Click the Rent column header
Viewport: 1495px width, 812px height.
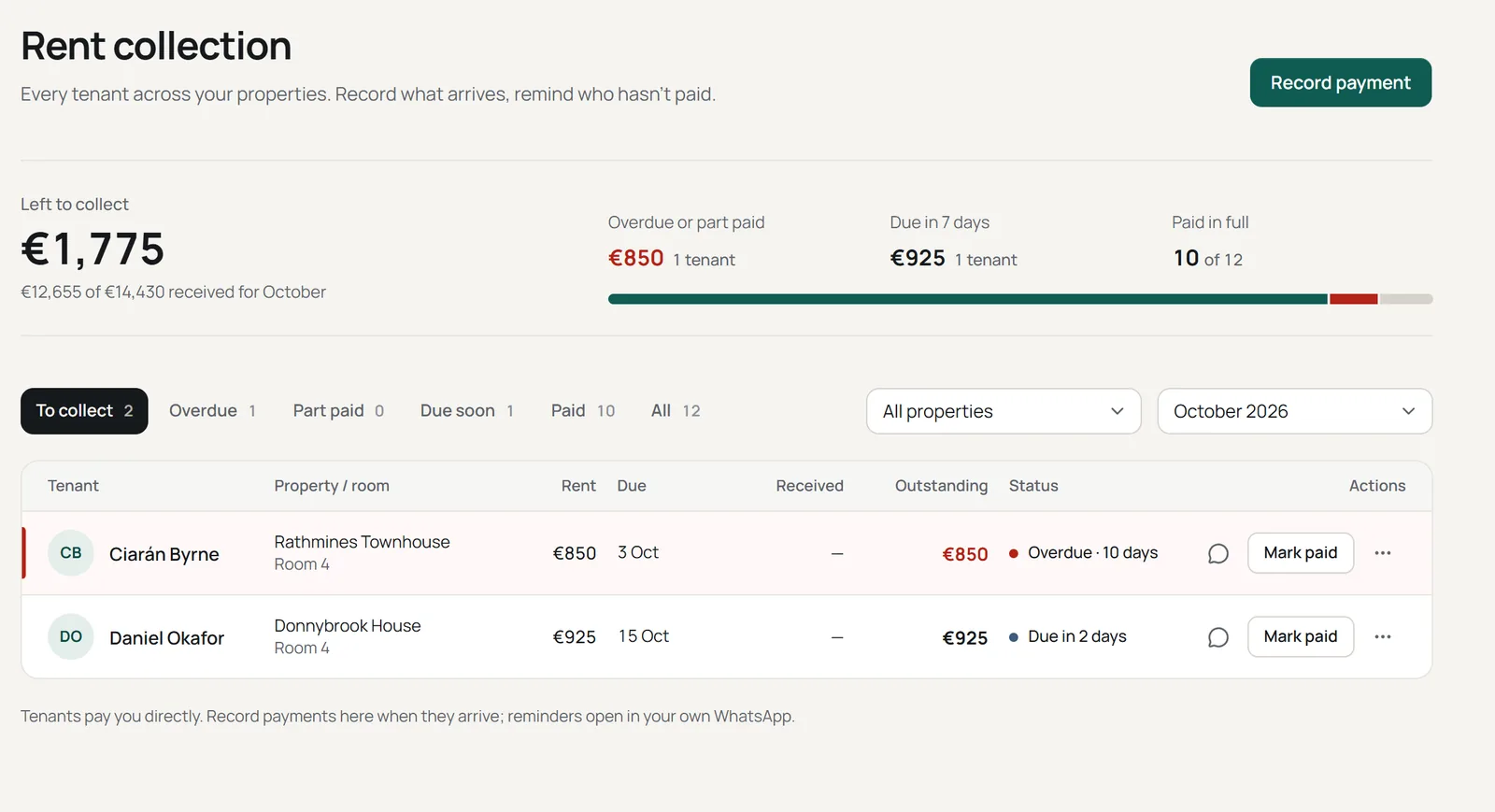578,486
